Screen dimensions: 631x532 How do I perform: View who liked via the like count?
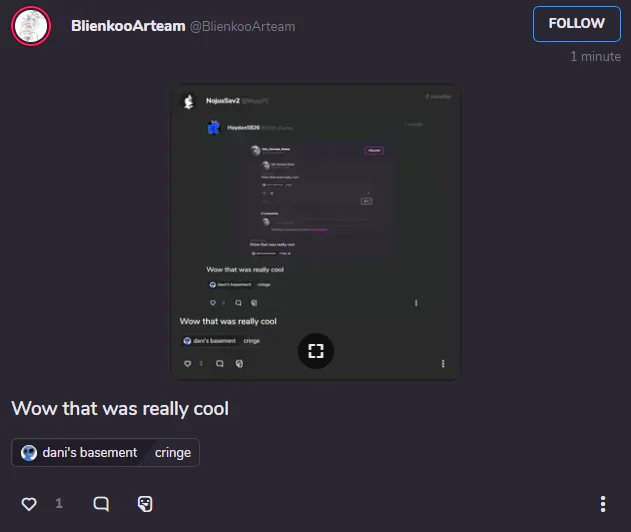point(59,503)
